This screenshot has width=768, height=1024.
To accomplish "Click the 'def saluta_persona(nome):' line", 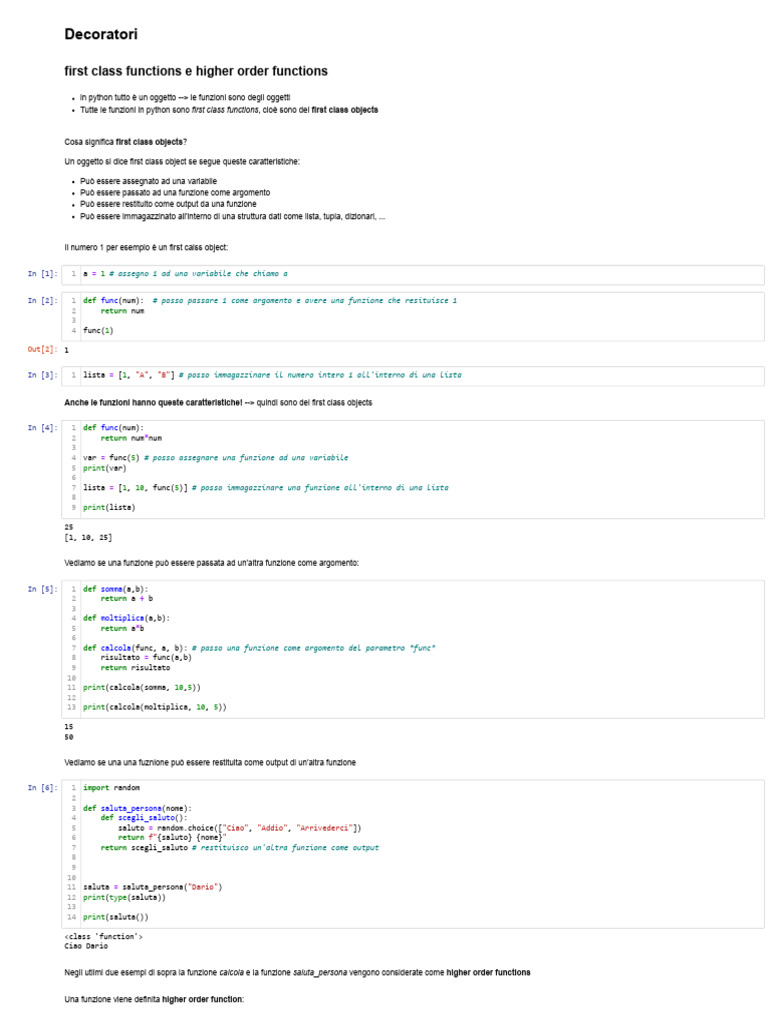I will pyautogui.click(x=137, y=808).
